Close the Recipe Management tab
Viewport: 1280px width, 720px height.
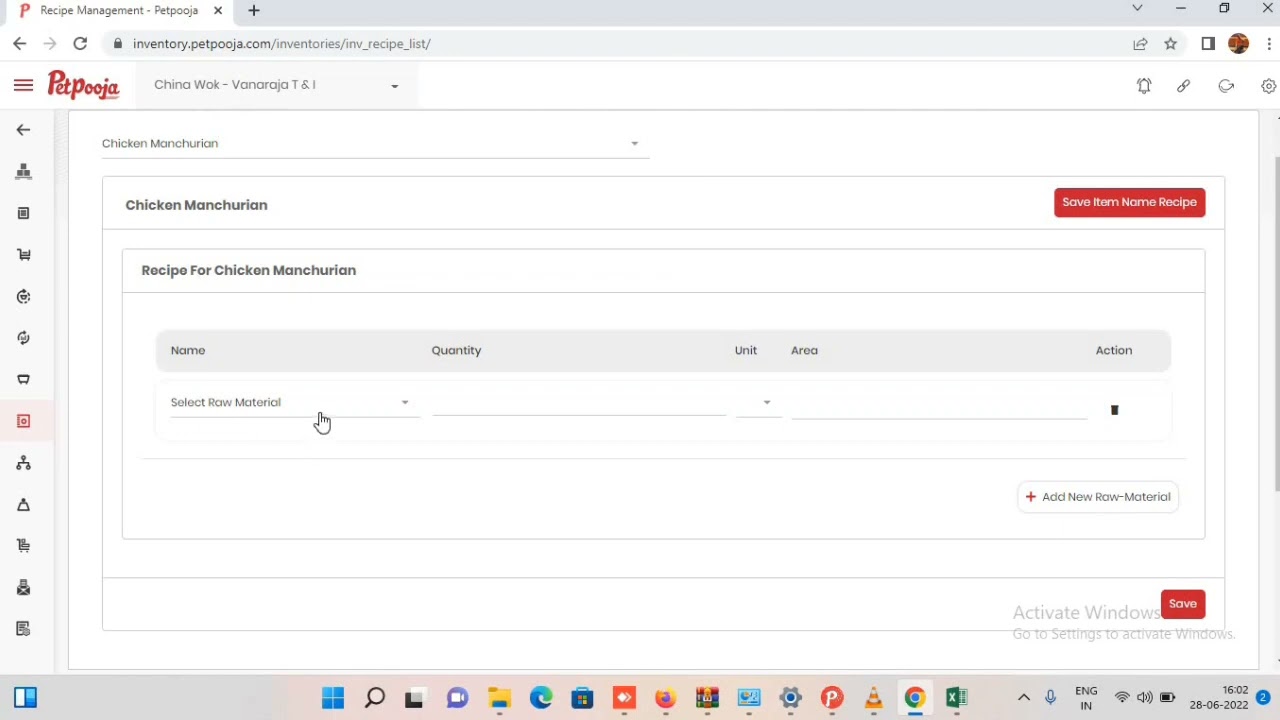tap(218, 10)
